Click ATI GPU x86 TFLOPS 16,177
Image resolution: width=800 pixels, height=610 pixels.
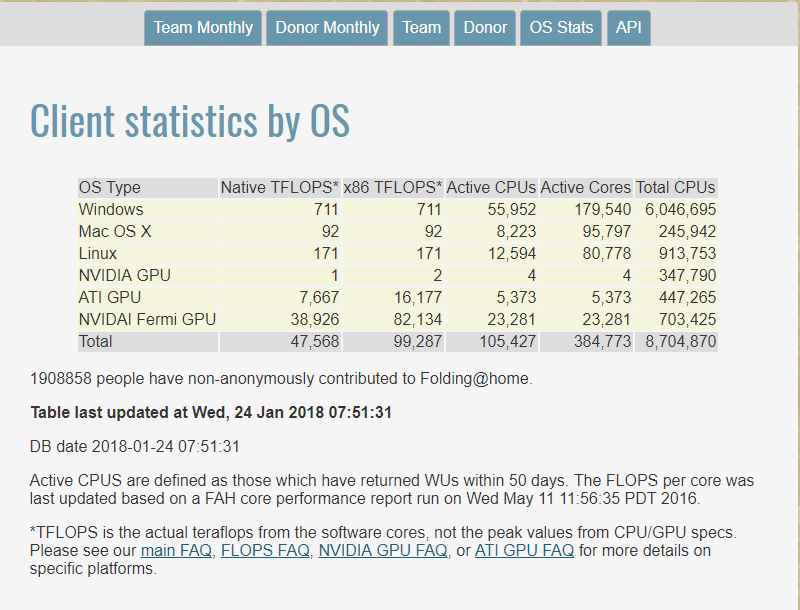[x=418, y=297]
